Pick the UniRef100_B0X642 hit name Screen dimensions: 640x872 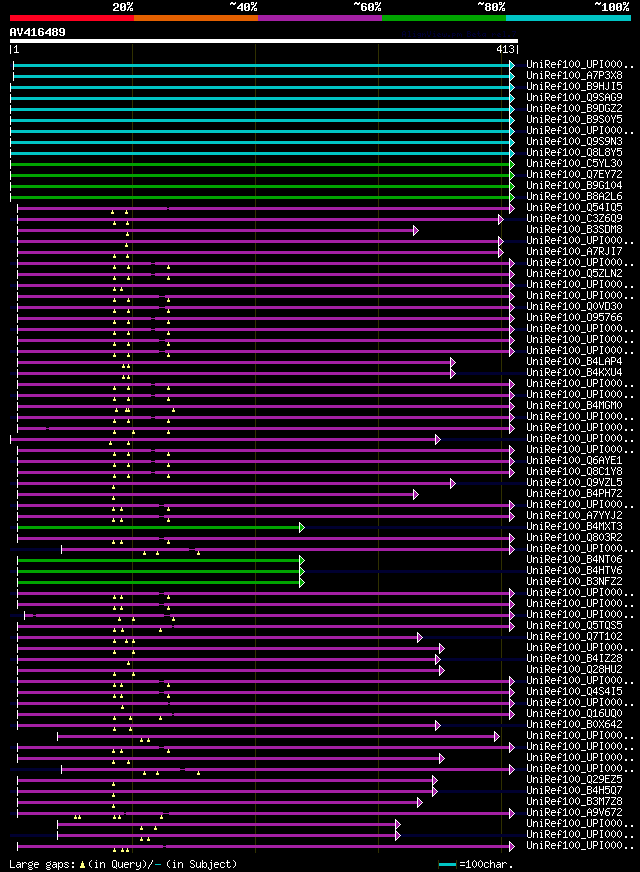574,725
